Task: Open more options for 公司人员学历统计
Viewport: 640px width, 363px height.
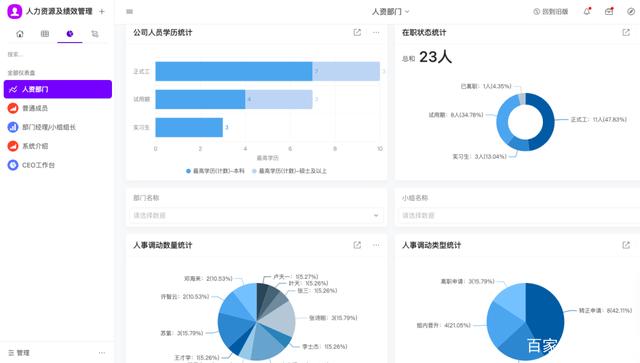Action: coord(376,32)
